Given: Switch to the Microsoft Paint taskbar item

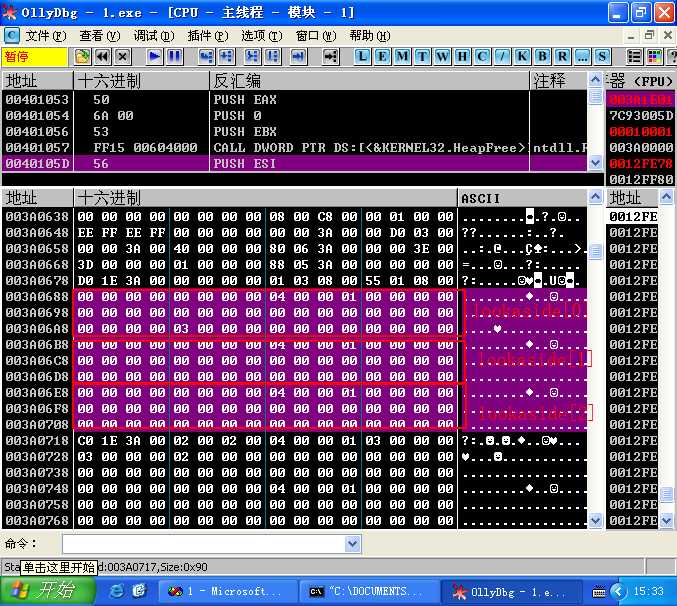Looking at the screenshot, I should point(227,591).
